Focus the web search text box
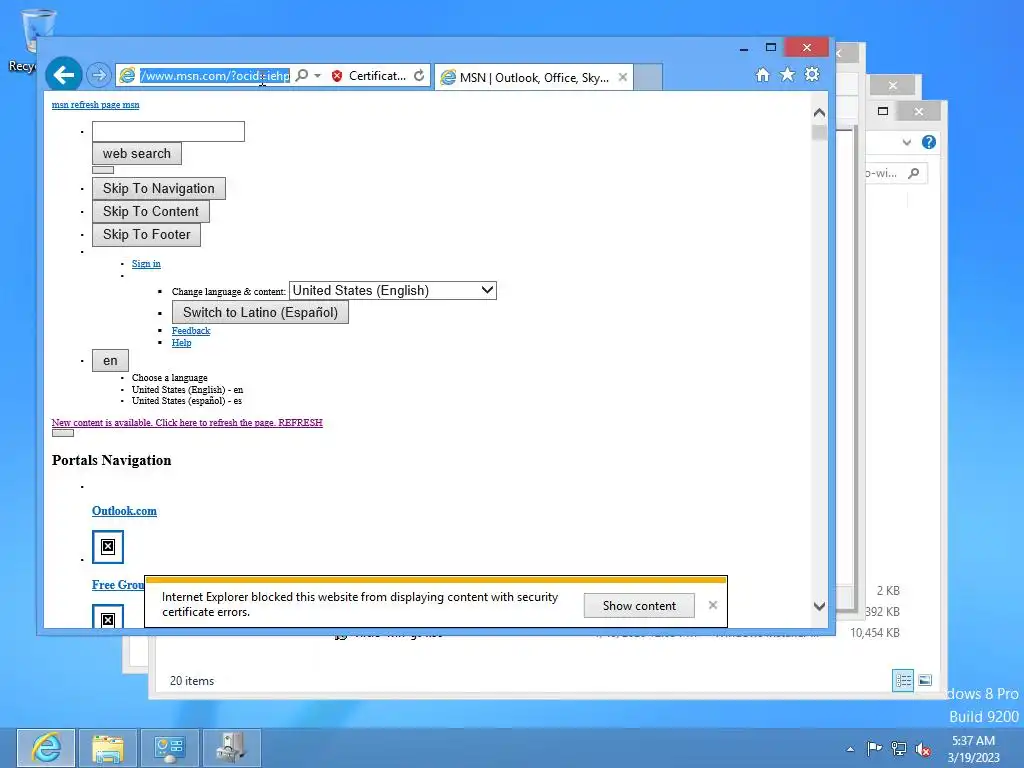The height and width of the screenshot is (768, 1024). tap(168, 131)
